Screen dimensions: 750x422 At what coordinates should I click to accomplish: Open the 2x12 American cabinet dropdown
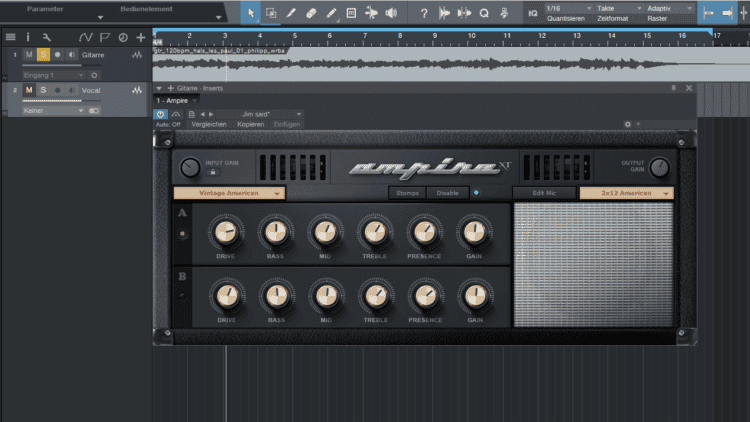pos(626,192)
